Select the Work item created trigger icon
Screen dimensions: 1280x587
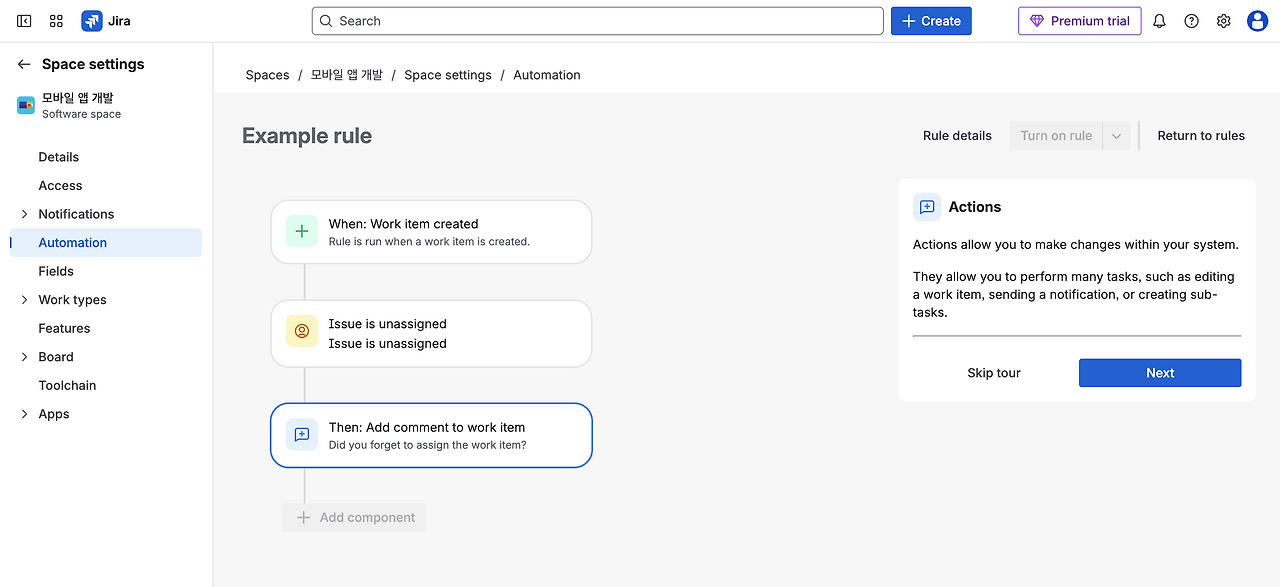[302, 231]
